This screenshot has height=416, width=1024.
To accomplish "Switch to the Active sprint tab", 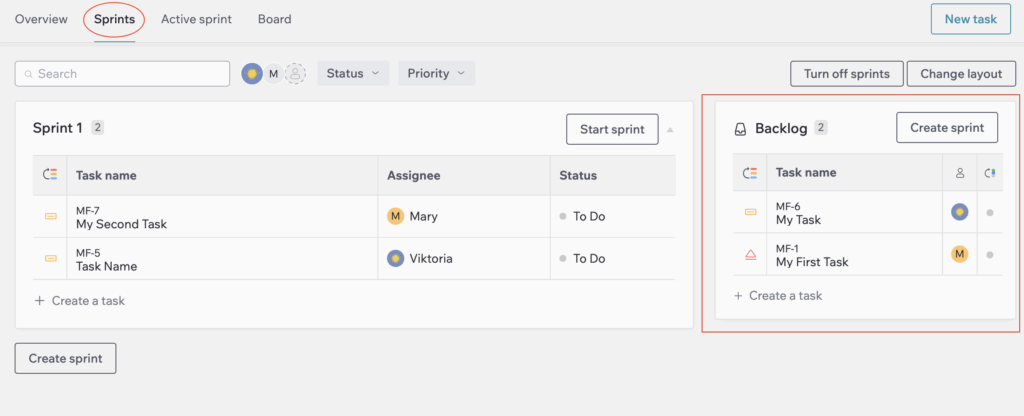I will coord(197,20).
